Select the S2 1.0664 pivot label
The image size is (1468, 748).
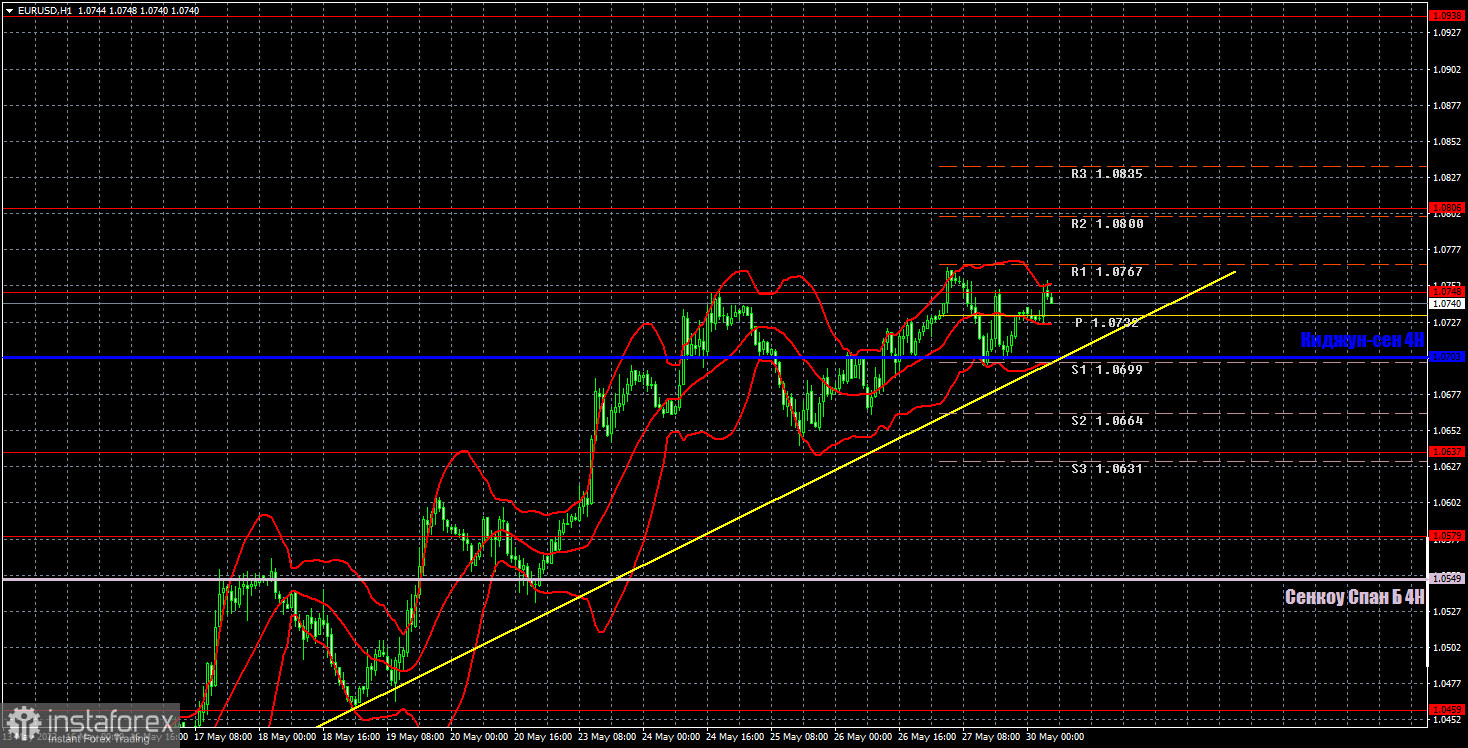pyautogui.click(x=1106, y=420)
